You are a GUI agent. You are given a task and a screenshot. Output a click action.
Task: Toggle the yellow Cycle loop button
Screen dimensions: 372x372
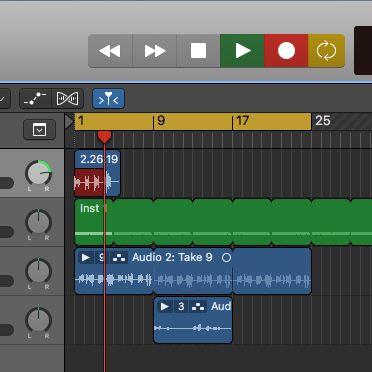326,51
